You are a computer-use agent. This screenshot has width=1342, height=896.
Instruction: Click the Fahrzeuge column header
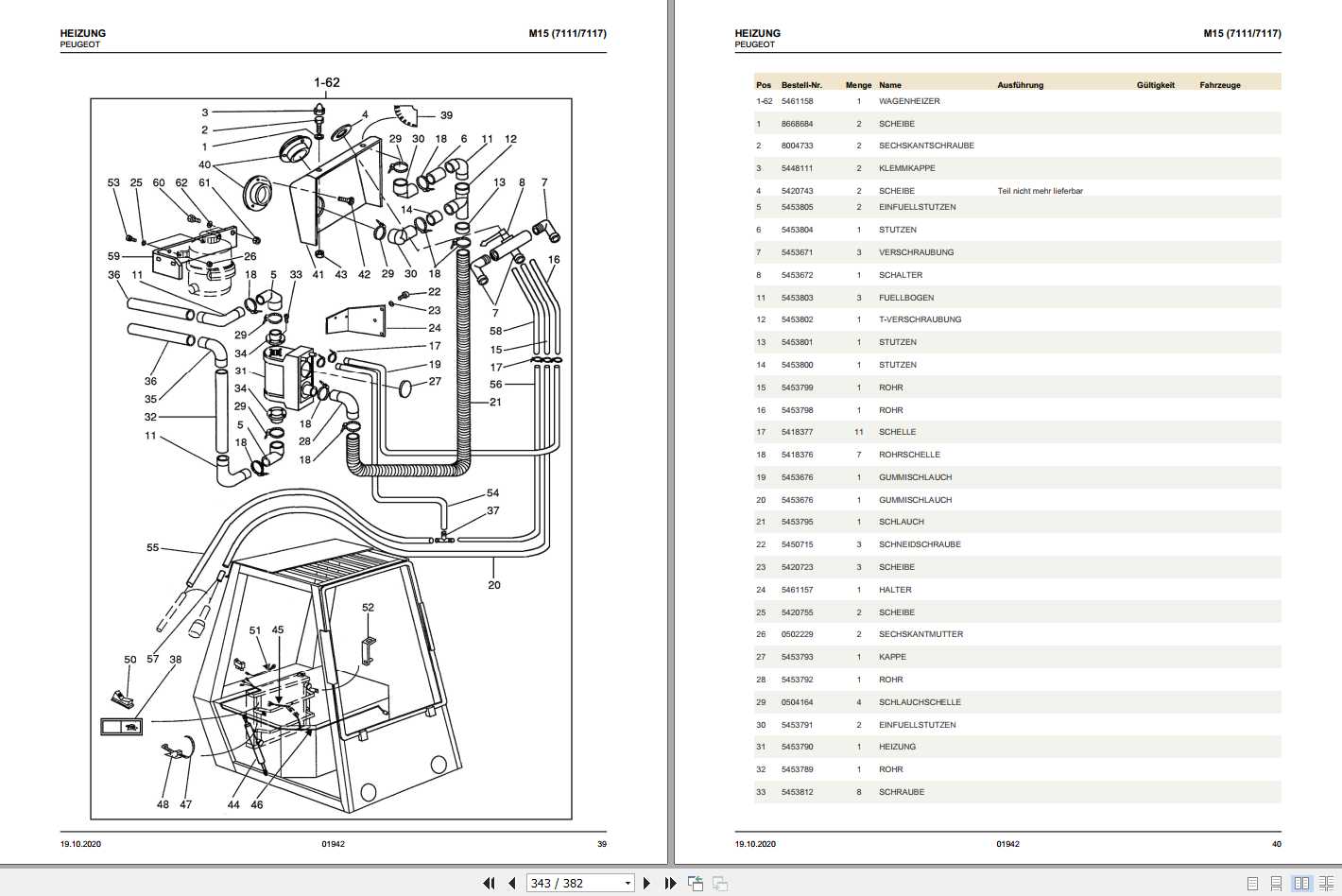point(1219,85)
